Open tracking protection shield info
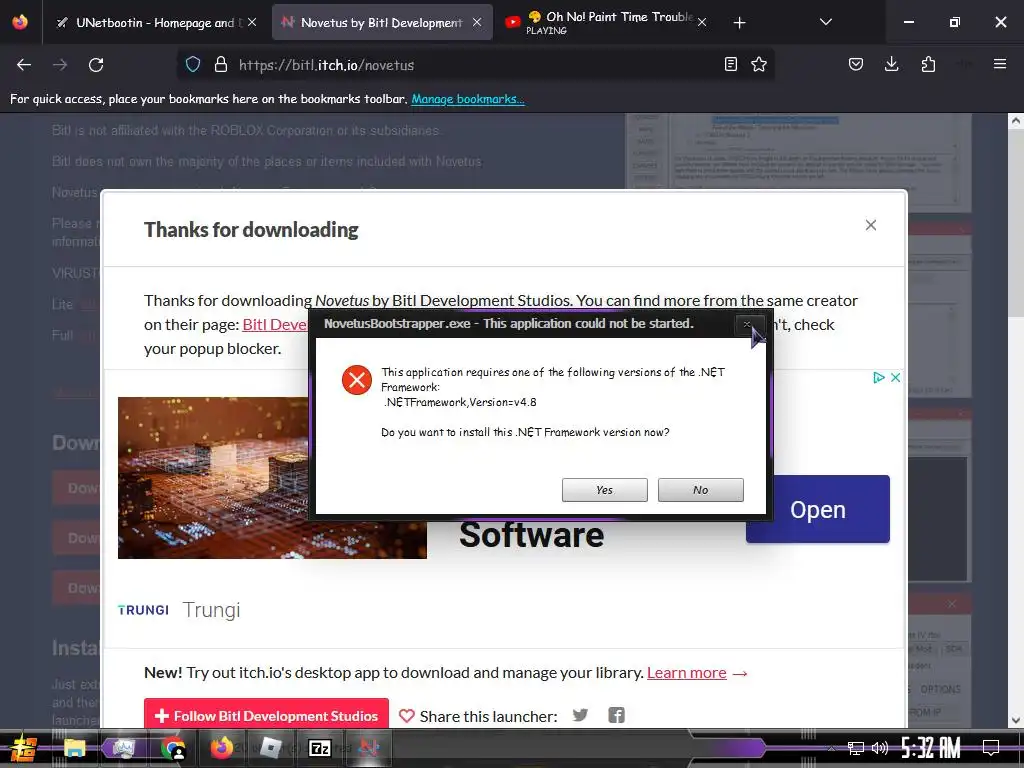1024x768 pixels. click(x=193, y=65)
